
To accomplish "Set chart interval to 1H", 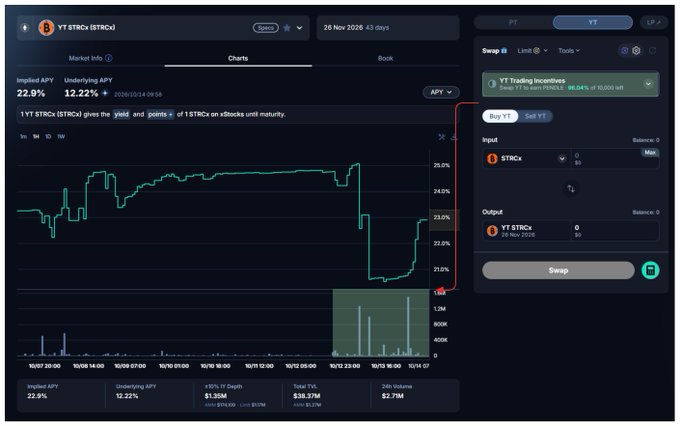I will coord(36,137).
